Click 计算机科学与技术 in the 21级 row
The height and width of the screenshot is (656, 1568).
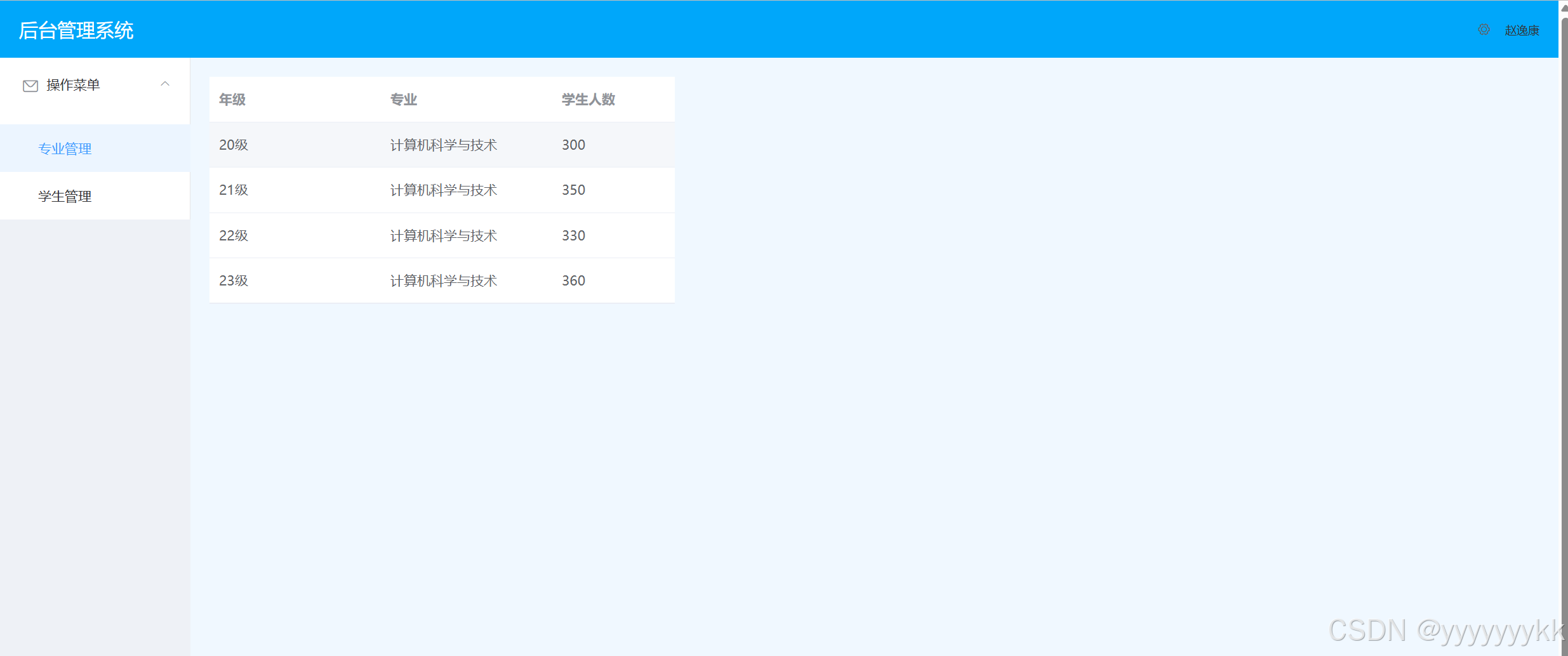click(444, 190)
